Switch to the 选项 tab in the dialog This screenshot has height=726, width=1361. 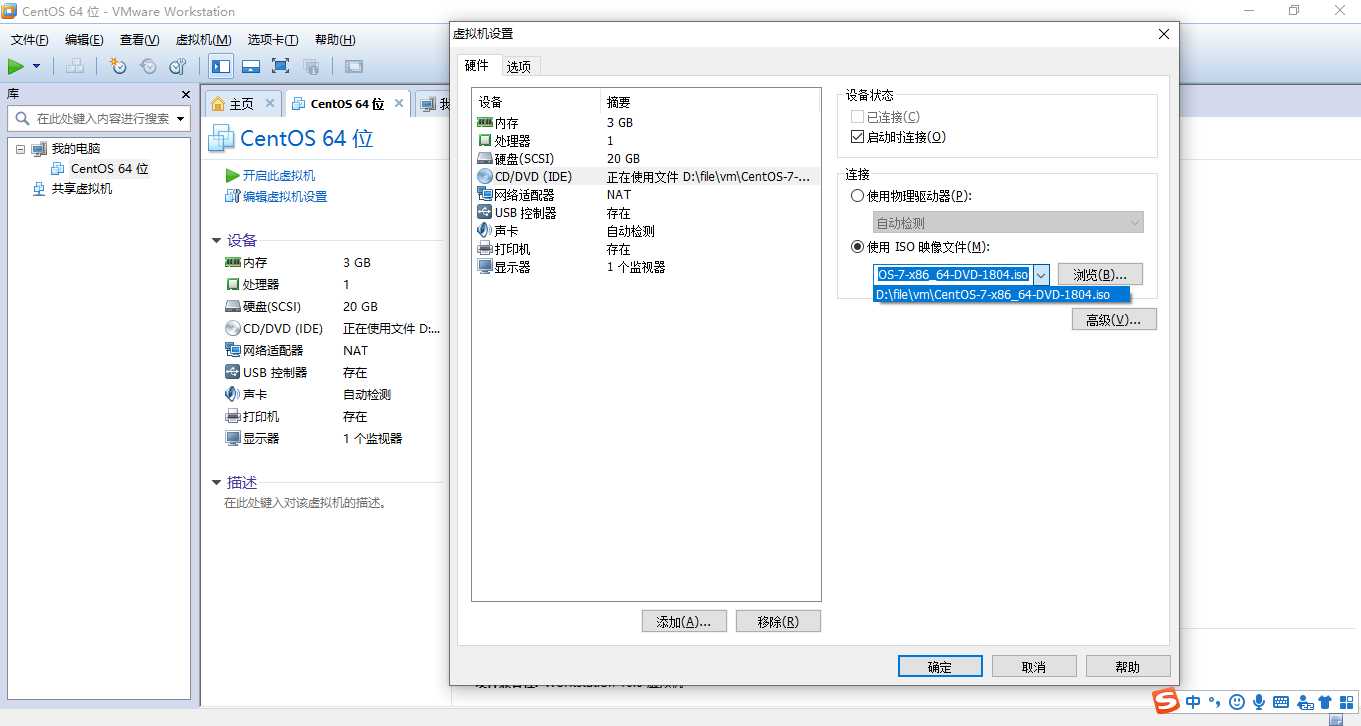click(519, 66)
